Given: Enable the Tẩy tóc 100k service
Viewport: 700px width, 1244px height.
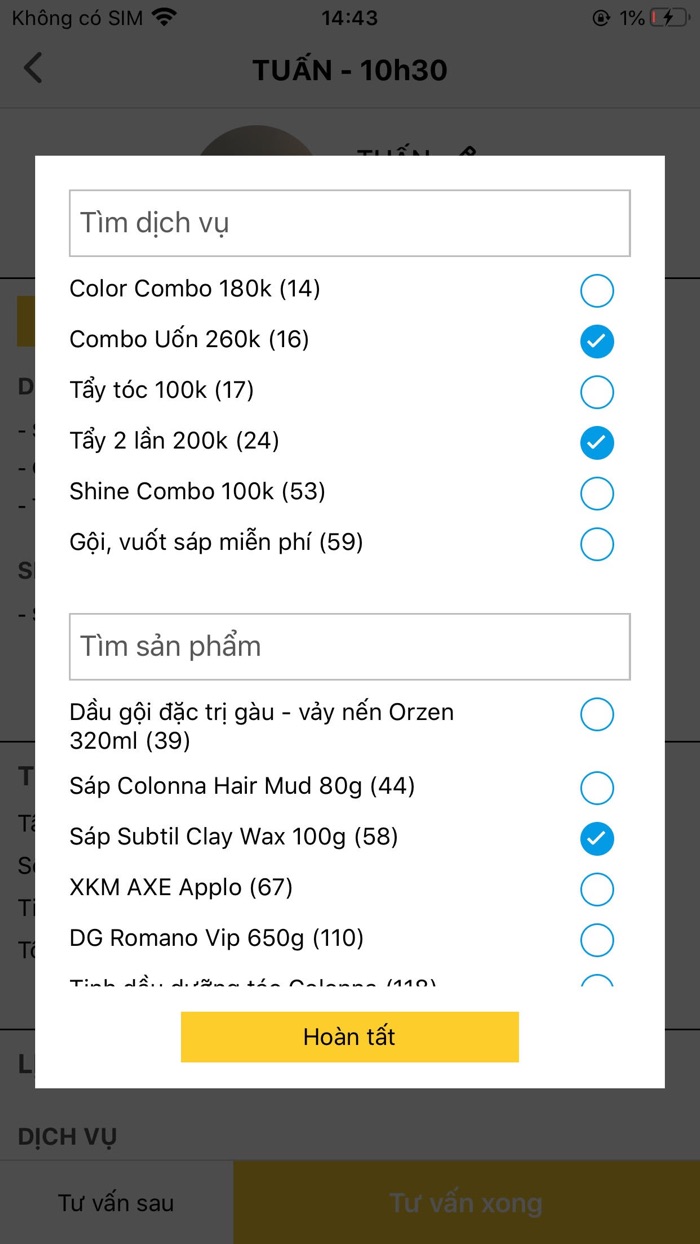Looking at the screenshot, I should pyautogui.click(x=596, y=392).
